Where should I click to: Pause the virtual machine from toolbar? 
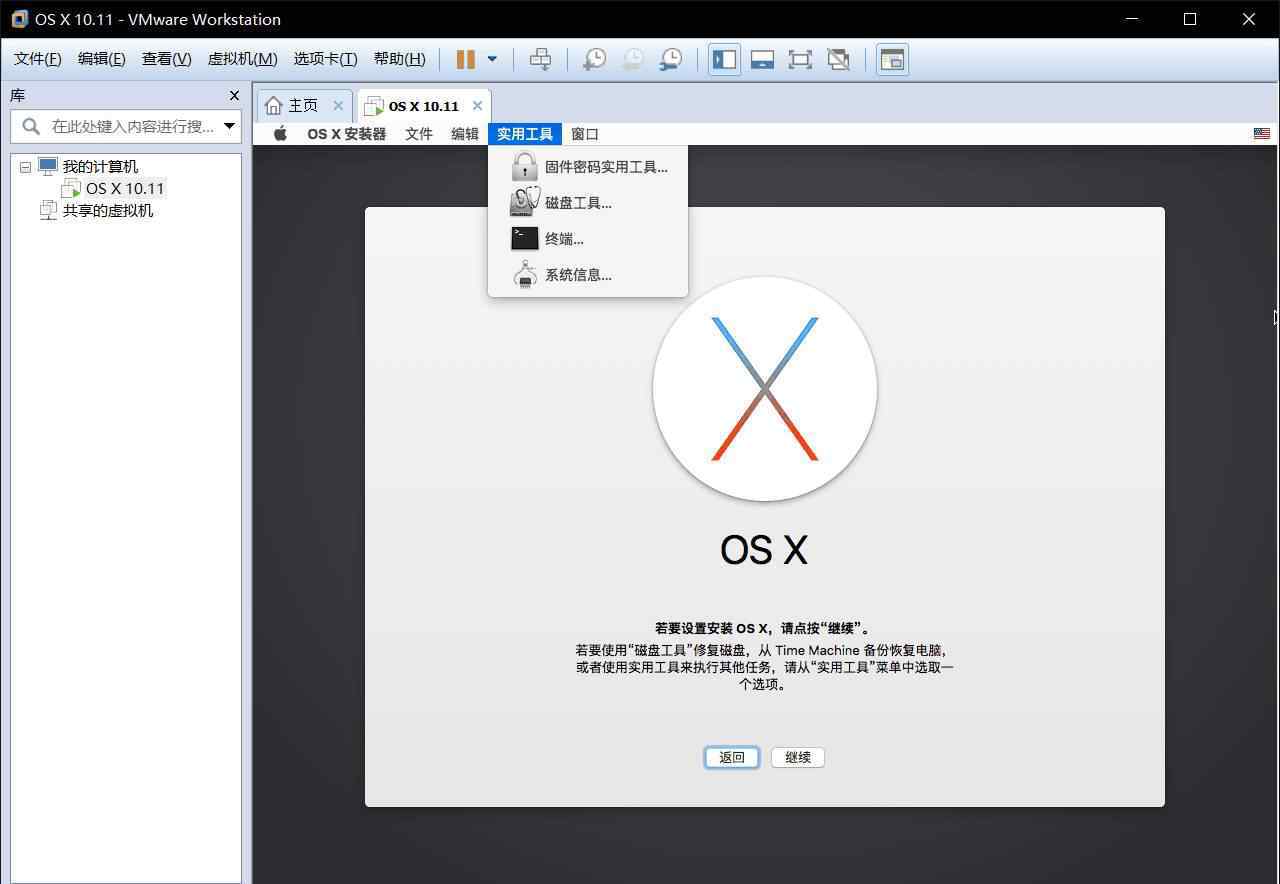pyautogui.click(x=465, y=59)
